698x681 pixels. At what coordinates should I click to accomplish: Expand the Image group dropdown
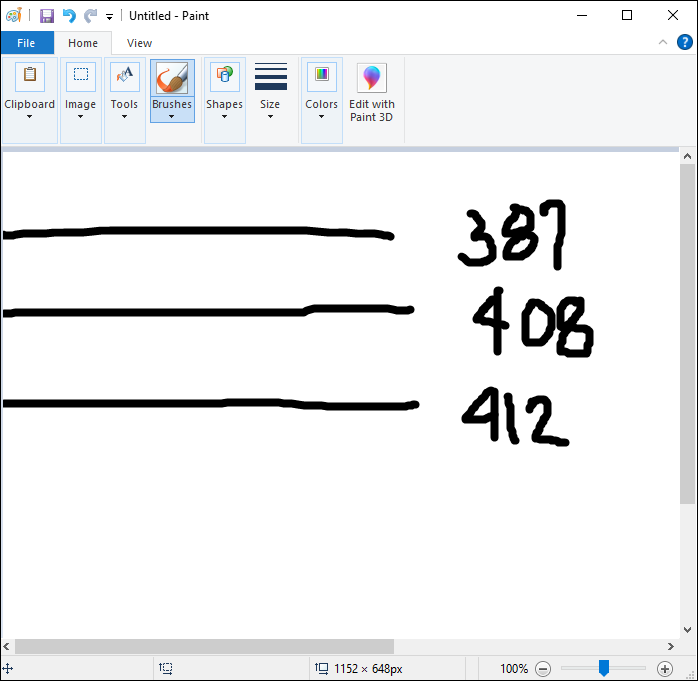(80, 117)
